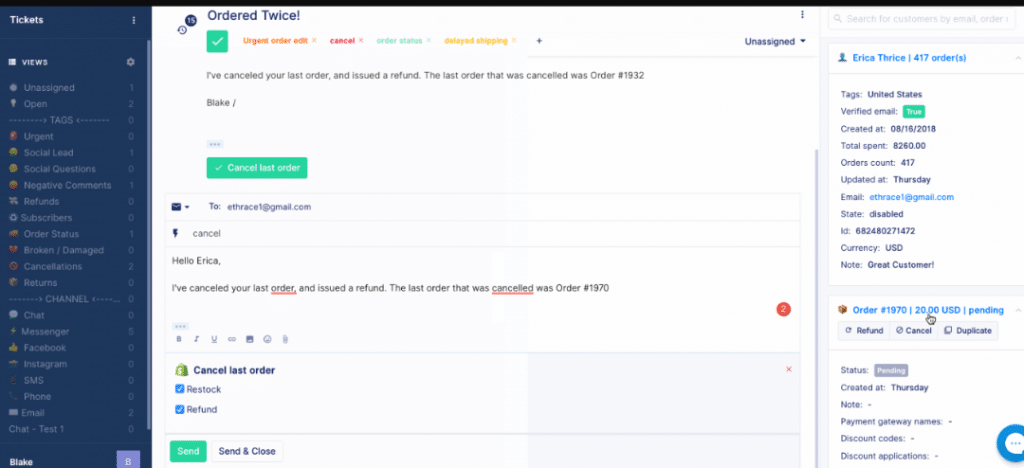Add a new tag with plus icon
The width and height of the screenshot is (1024, 468).
539,40
